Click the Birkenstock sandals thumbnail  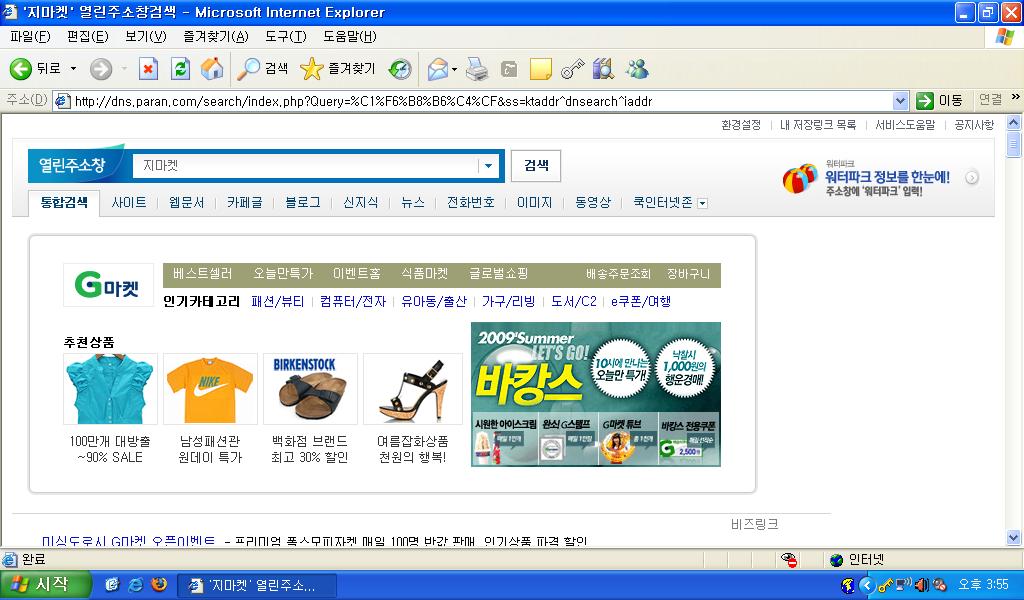pyautogui.click(x=310, y=389)
